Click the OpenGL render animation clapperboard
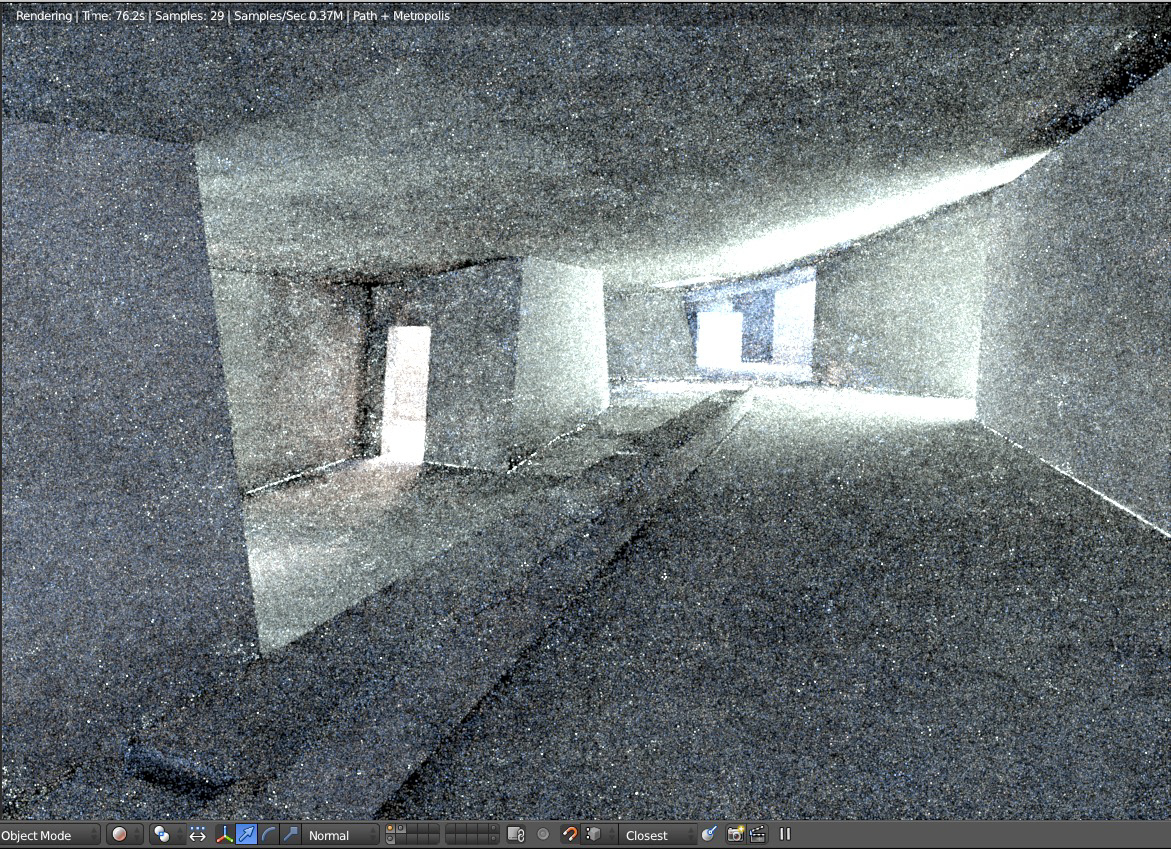 pyautogui.click(x=757, y=835)
